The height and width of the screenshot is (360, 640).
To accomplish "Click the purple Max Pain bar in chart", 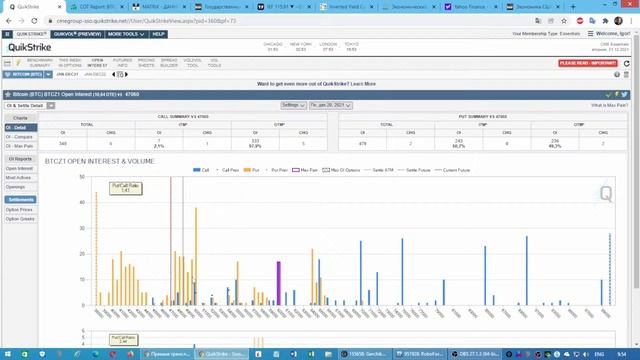I will (279, 283).
